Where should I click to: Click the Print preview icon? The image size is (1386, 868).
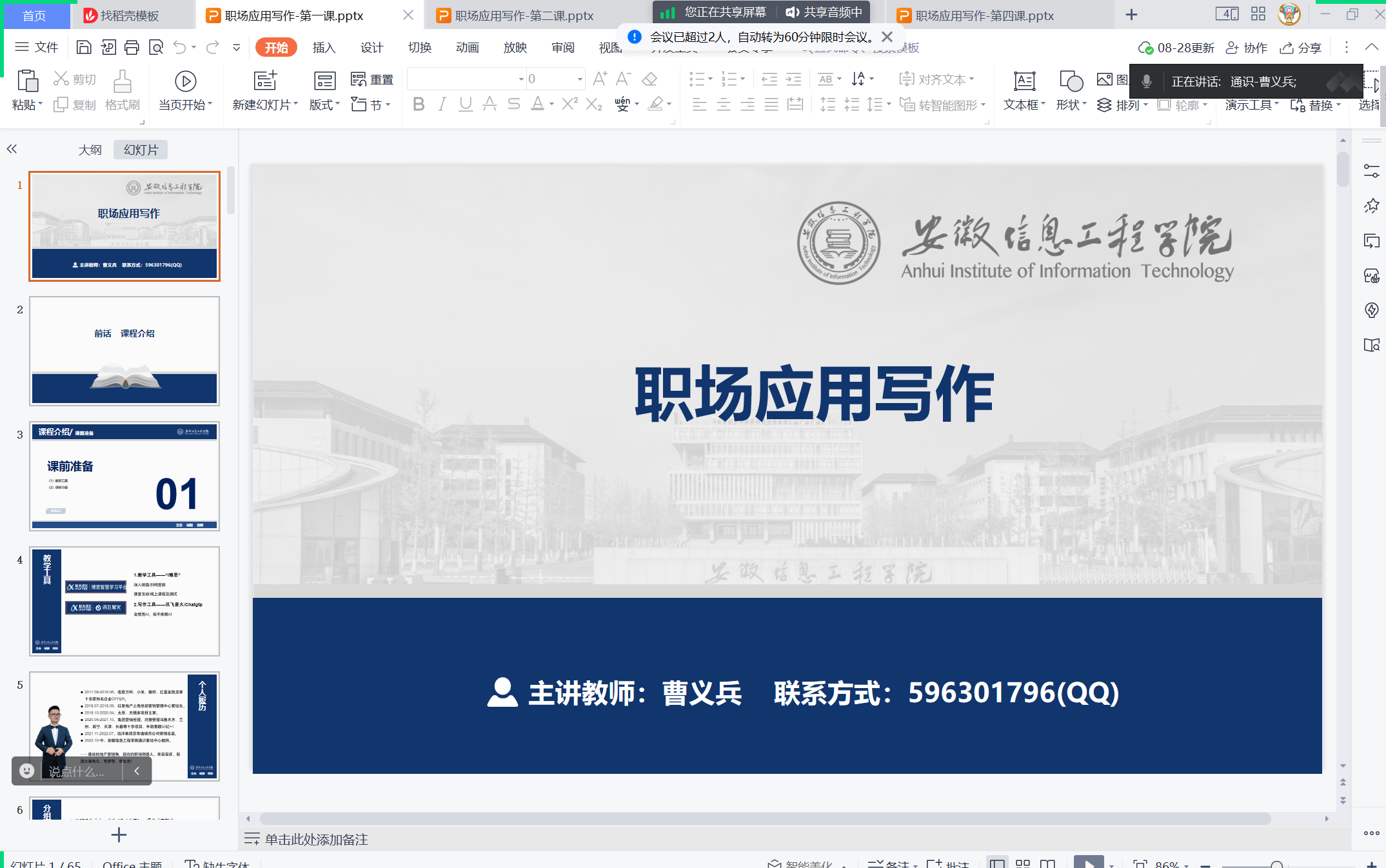(x=156, y=47)
